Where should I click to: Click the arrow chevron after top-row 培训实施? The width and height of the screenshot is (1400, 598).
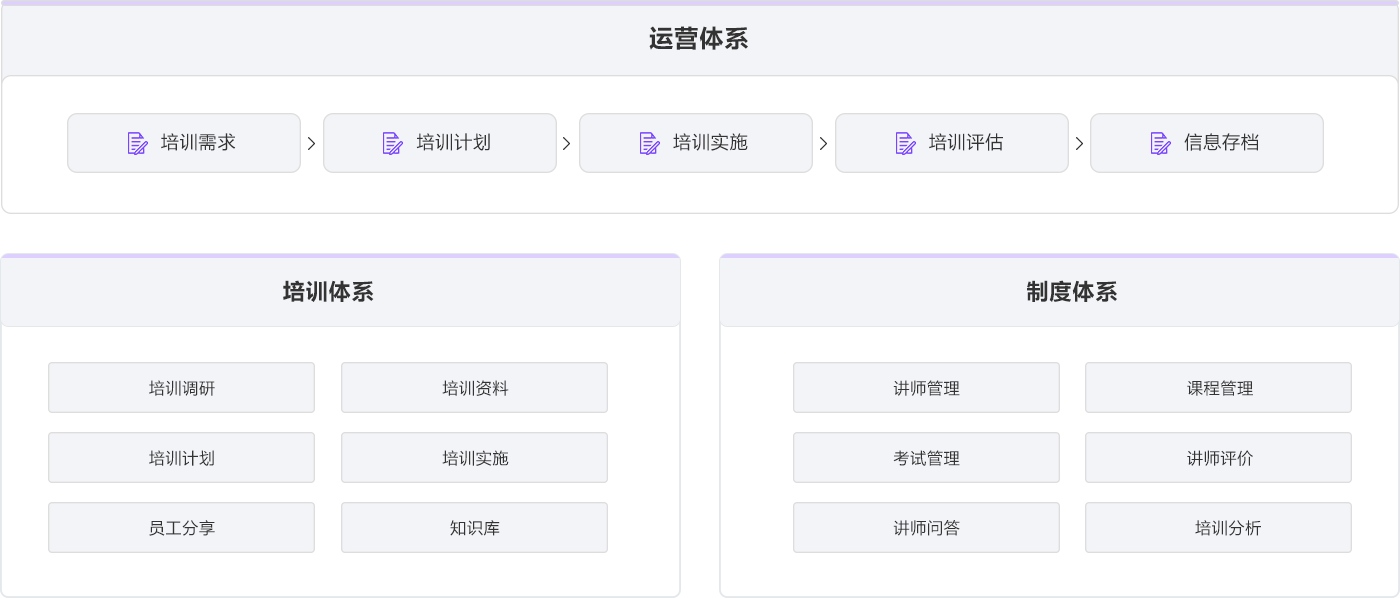823,143
